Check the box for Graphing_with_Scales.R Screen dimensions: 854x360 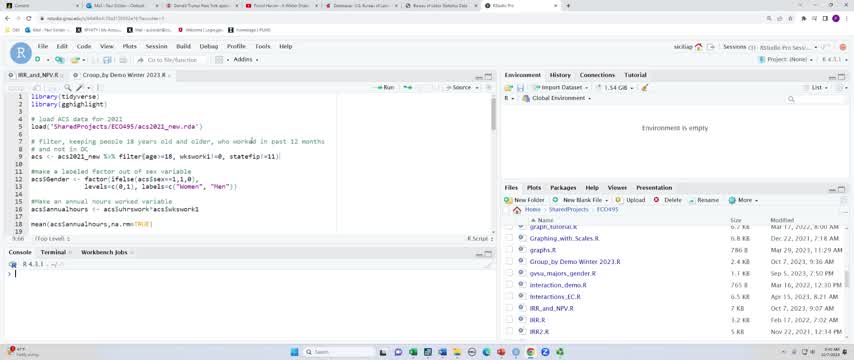click(509, 238)
